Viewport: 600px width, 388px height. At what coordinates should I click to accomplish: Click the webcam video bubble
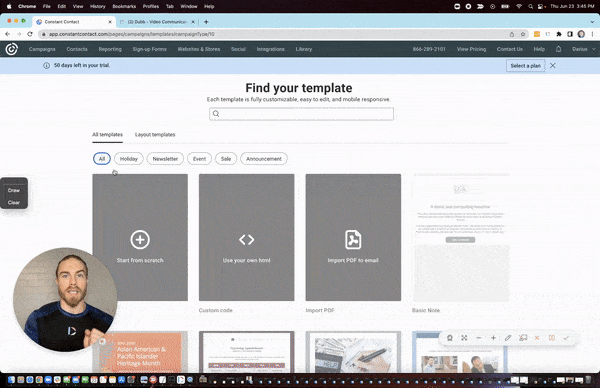point(65,299)
